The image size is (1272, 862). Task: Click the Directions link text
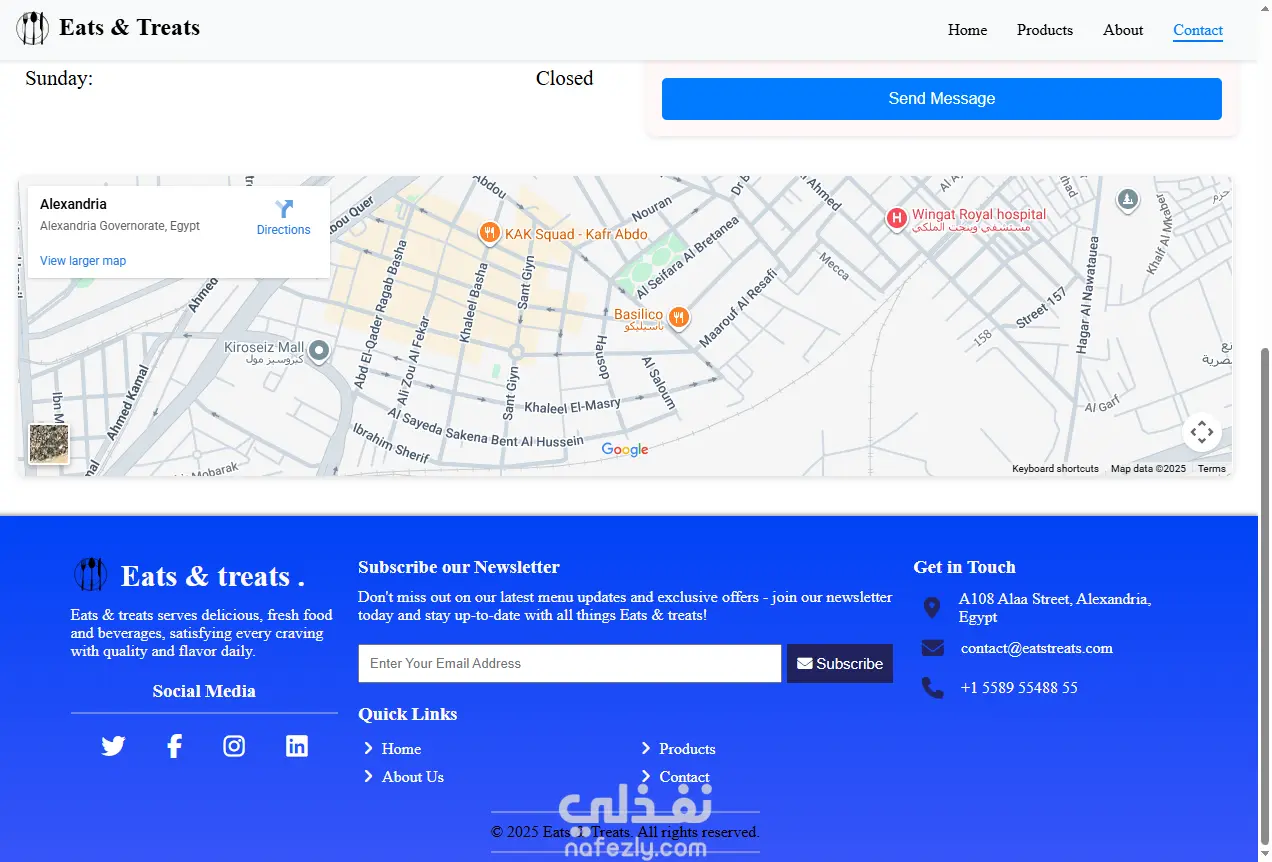(x=284, y=230)
